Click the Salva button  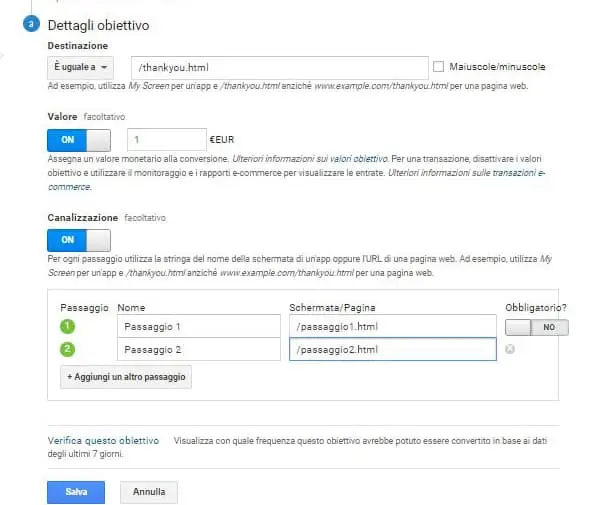[76, 492]
